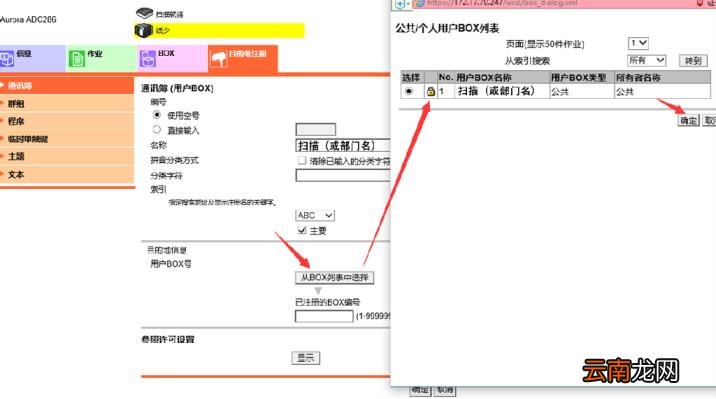
Task: Click the certificate warning icon in address bar
Action: coord(700,3)
